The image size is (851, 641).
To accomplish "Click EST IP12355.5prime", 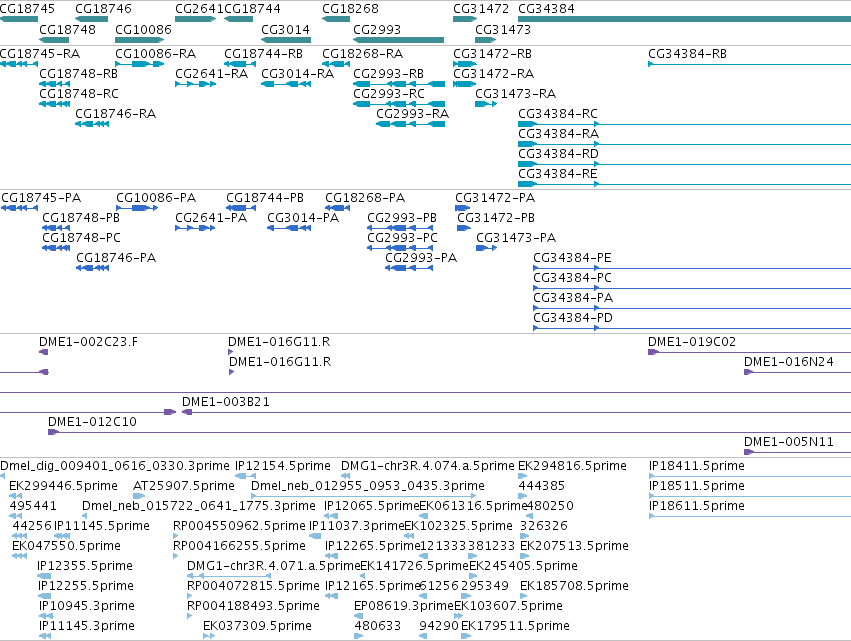I will point(85,566).
